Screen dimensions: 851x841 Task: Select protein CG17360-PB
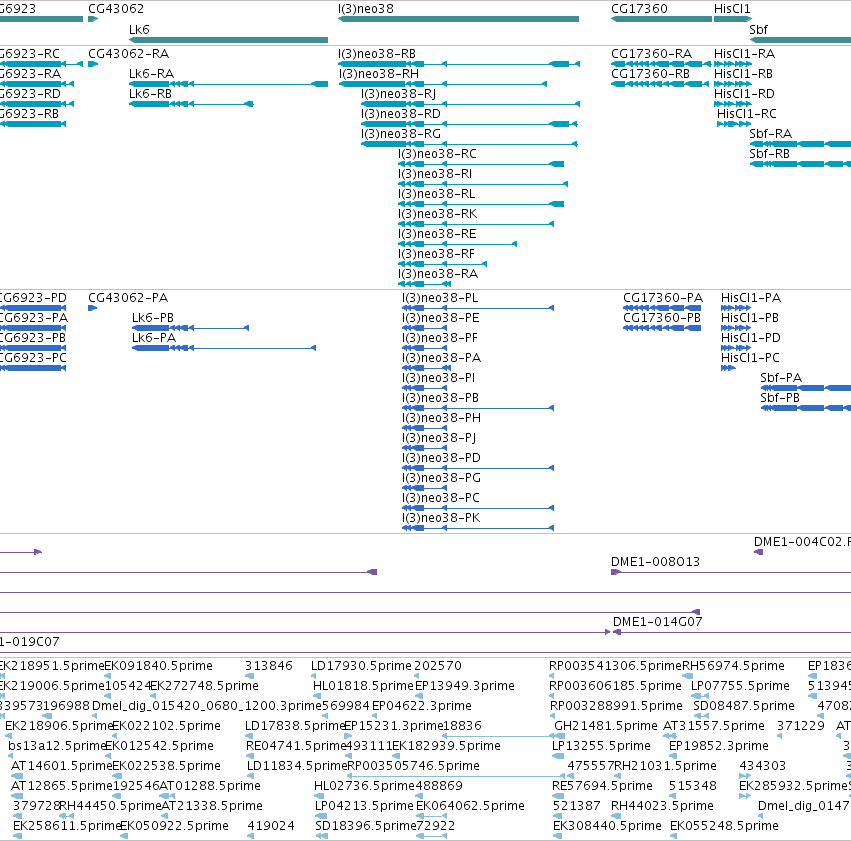(x=662, y=318)
